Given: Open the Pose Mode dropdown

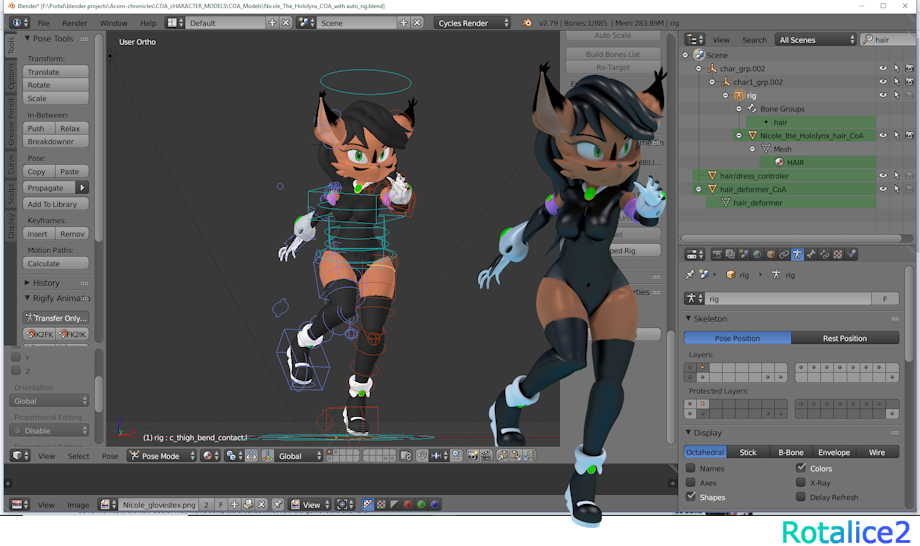Looking at the screenshot, I should coord(162,456).
